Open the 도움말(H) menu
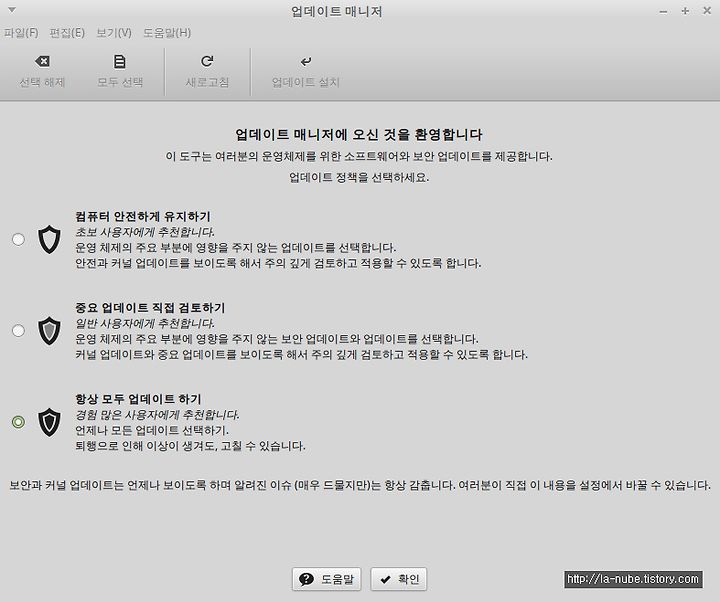720x602 pixels. 167,33
